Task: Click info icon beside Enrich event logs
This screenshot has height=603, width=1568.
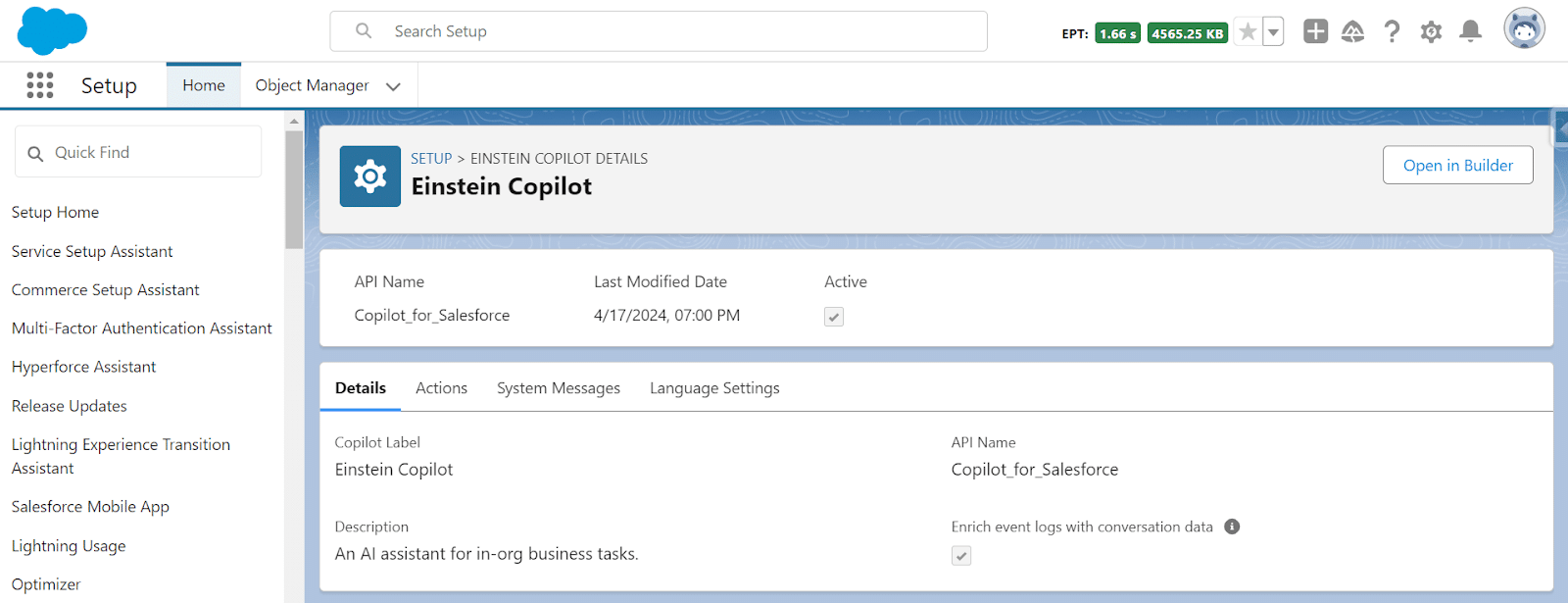Action: click(1232, 527)
